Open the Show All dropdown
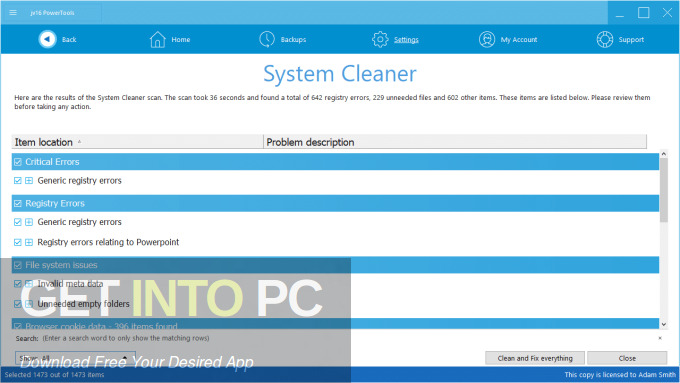The width and height of the screenshot is (680, 383). pos(75,358)
